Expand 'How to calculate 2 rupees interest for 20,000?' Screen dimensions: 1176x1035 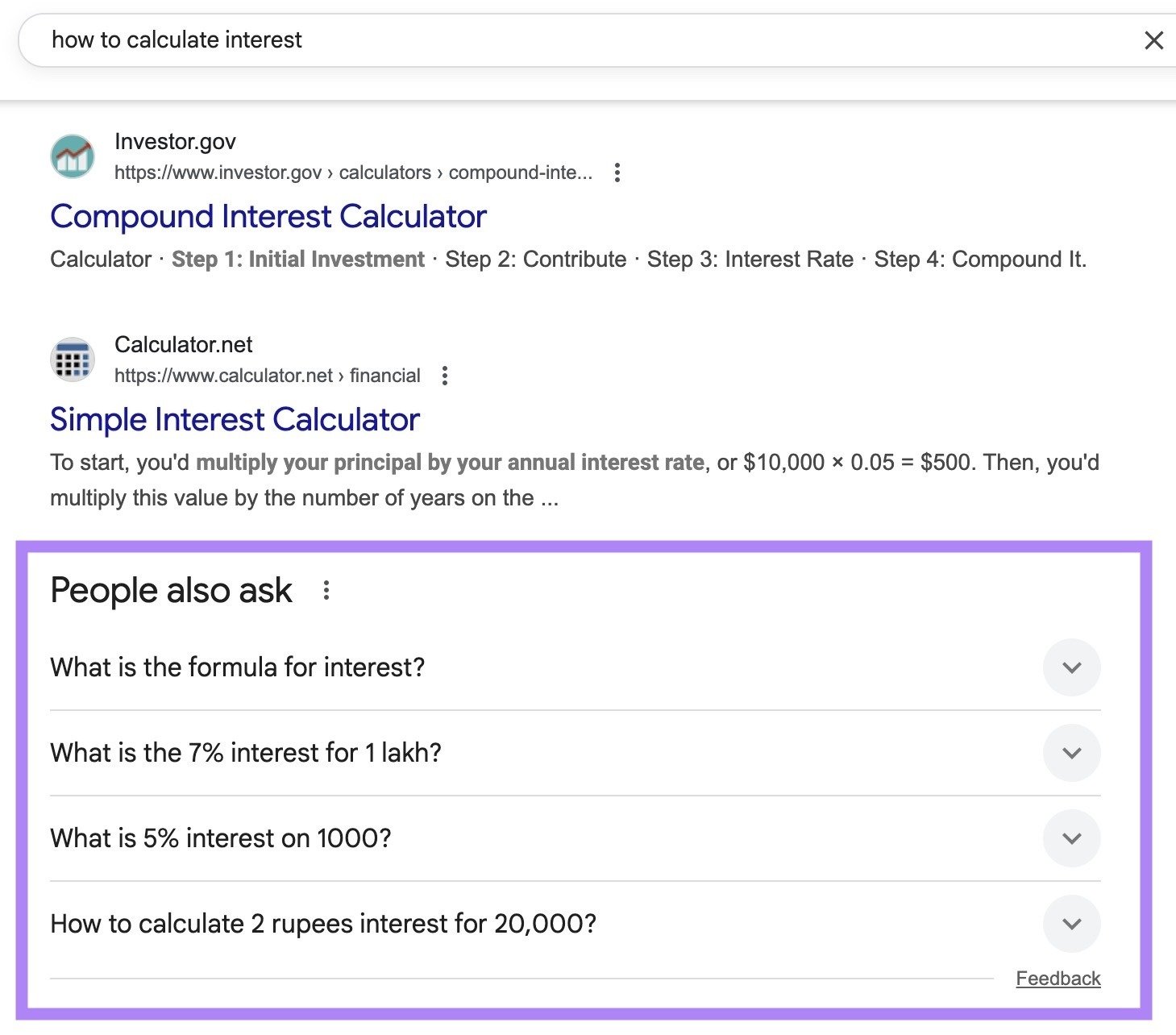point(1071,924)
